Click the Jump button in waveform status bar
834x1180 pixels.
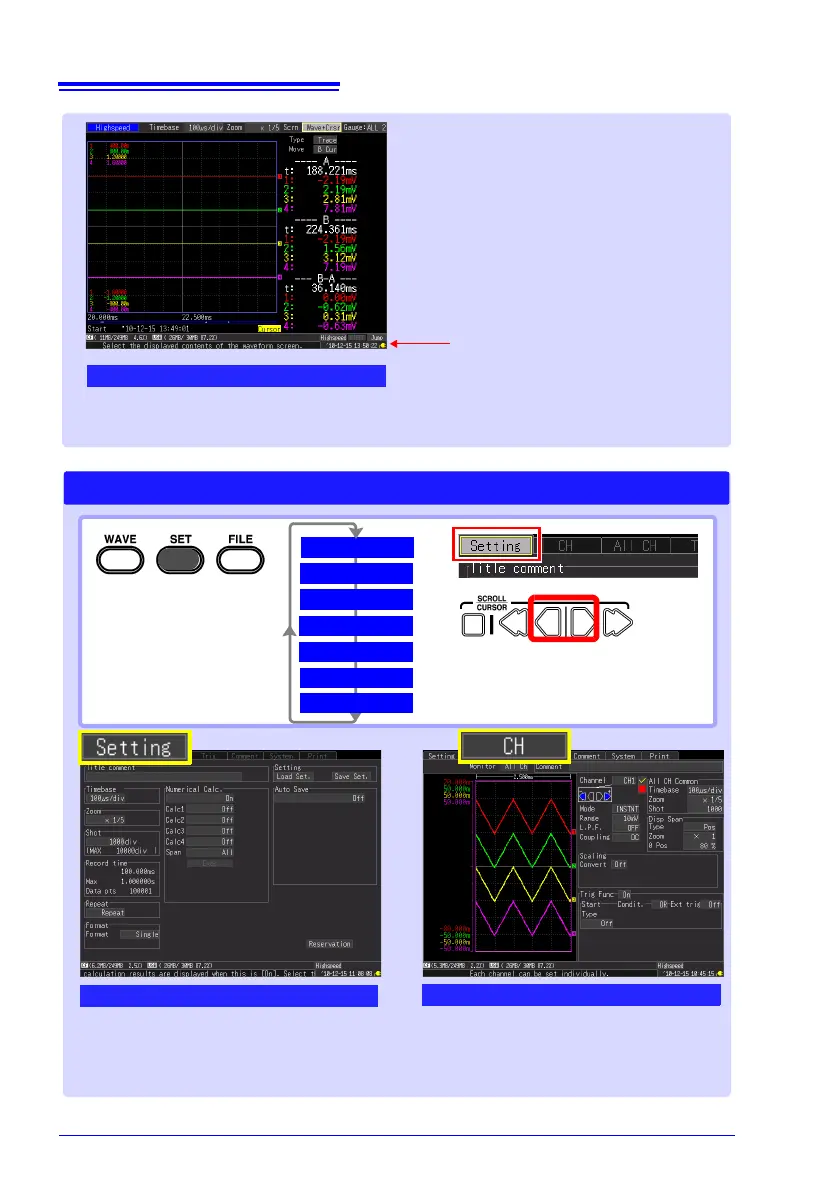376,338
